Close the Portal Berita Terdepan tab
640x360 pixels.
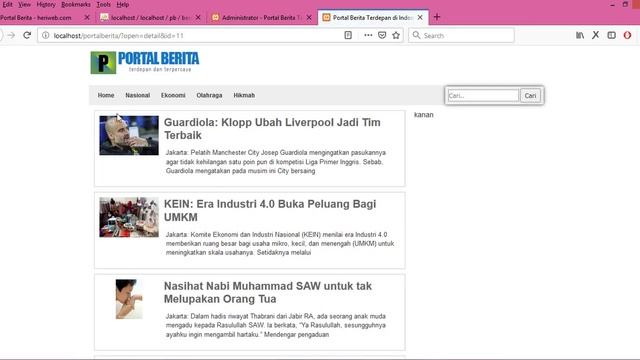click(420, 18)
